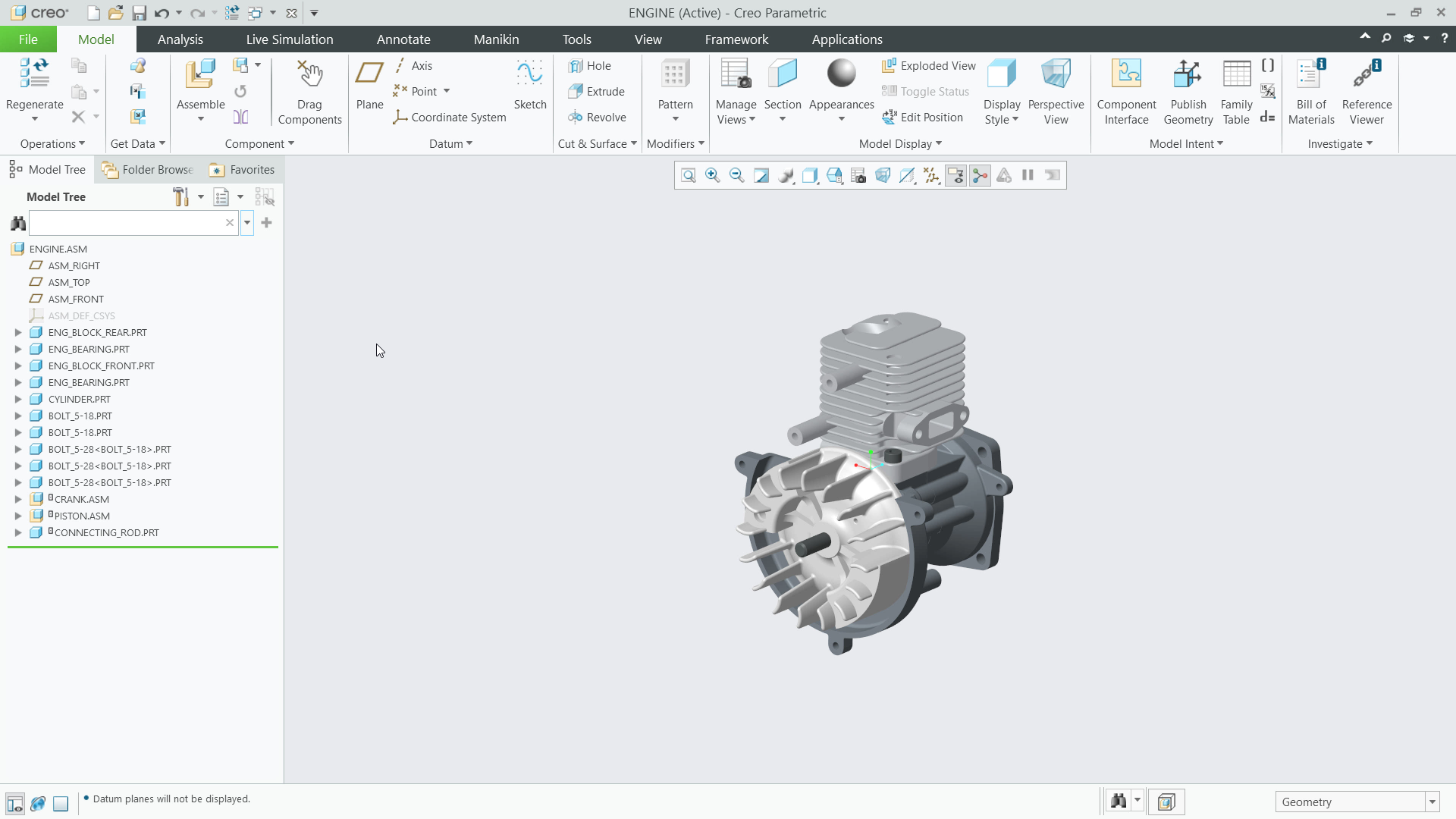Click the Assemble component icon
Image resolution: width=1456 pixels, height=819 pixels.
pos(200,74)
